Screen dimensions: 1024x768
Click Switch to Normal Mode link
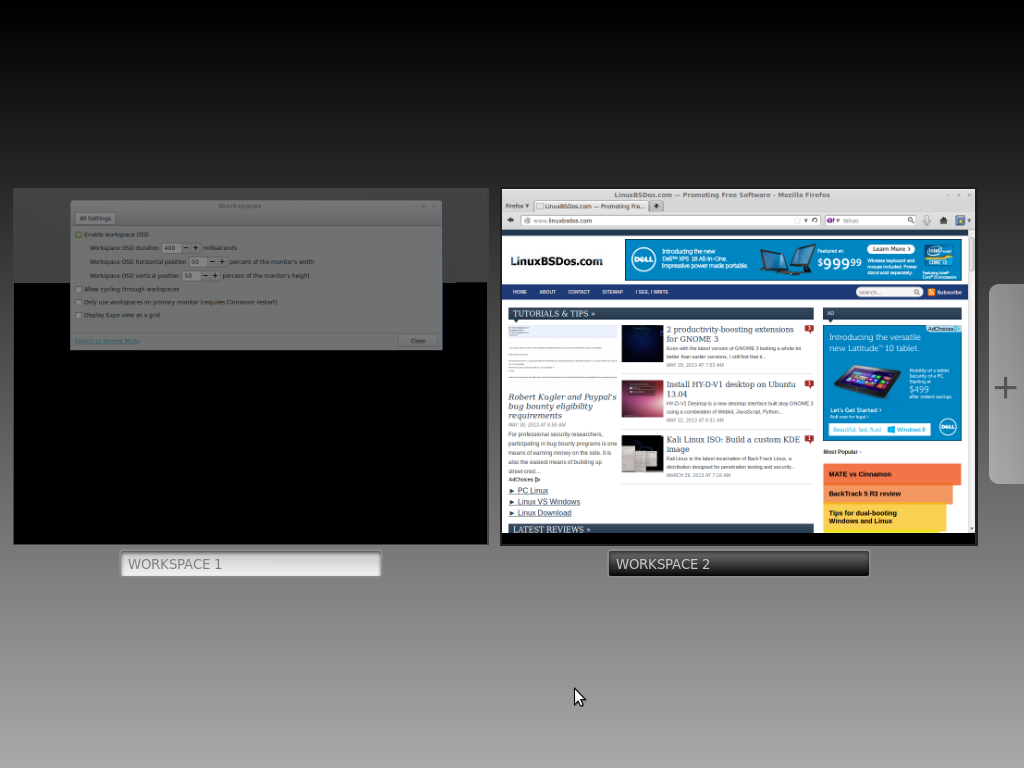pyautogui.click(x=107, y=341)
